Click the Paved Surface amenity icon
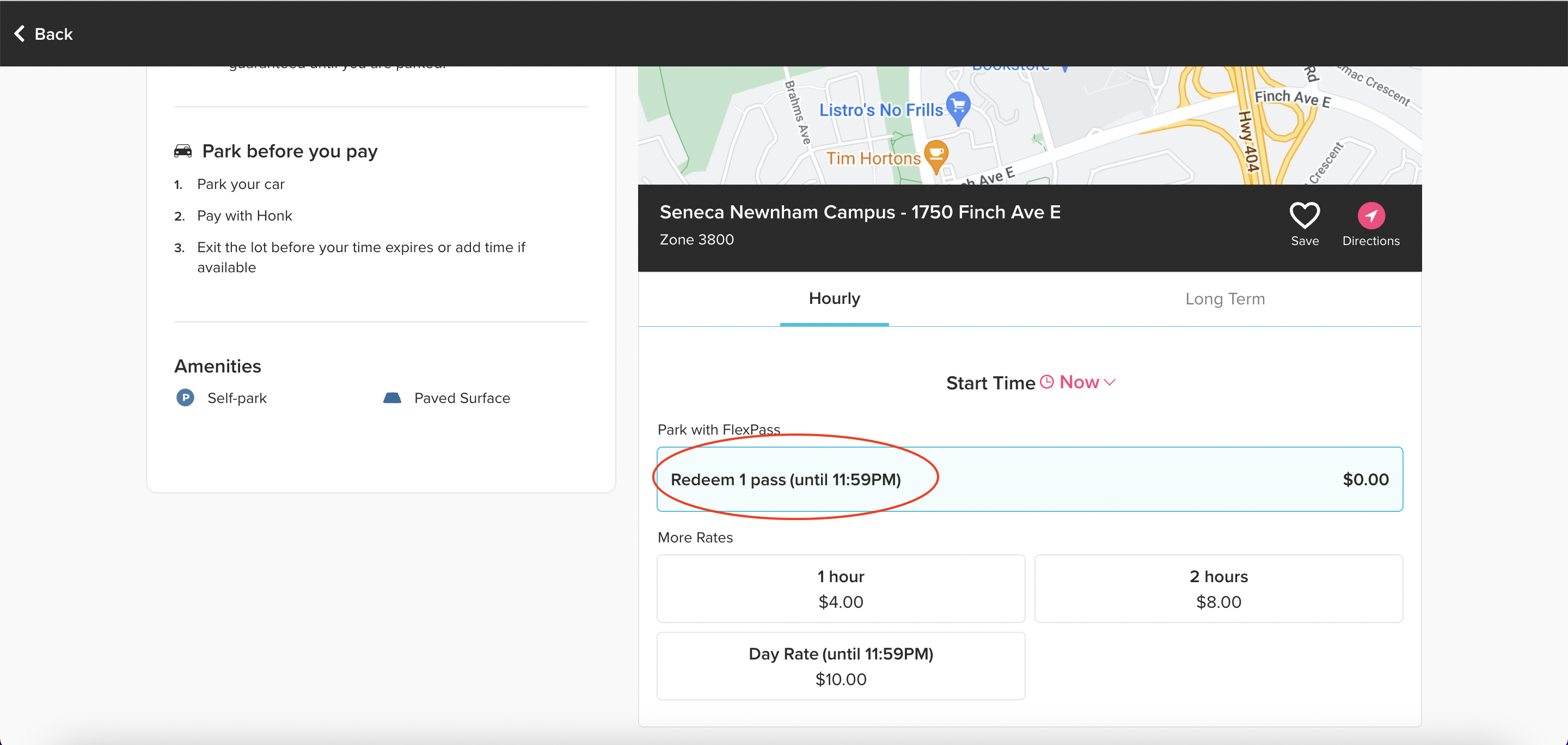 coord(392,398)
